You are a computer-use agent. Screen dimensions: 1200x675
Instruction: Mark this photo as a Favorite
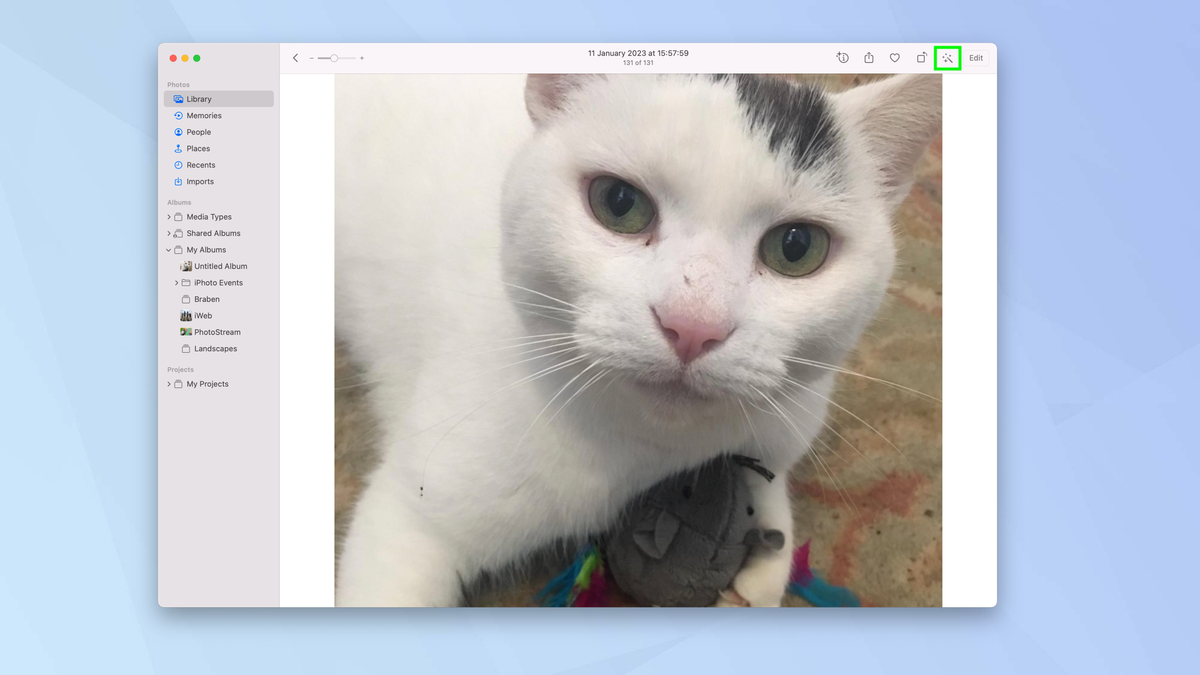pos(894,57)
